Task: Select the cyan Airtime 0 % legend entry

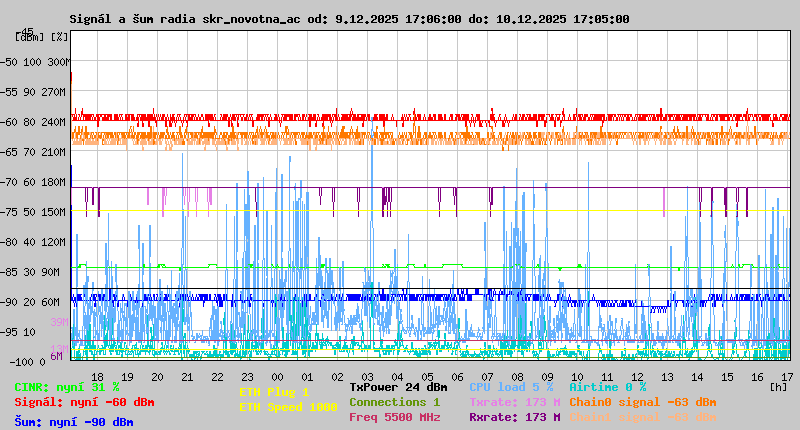Action: pos(607,387)
